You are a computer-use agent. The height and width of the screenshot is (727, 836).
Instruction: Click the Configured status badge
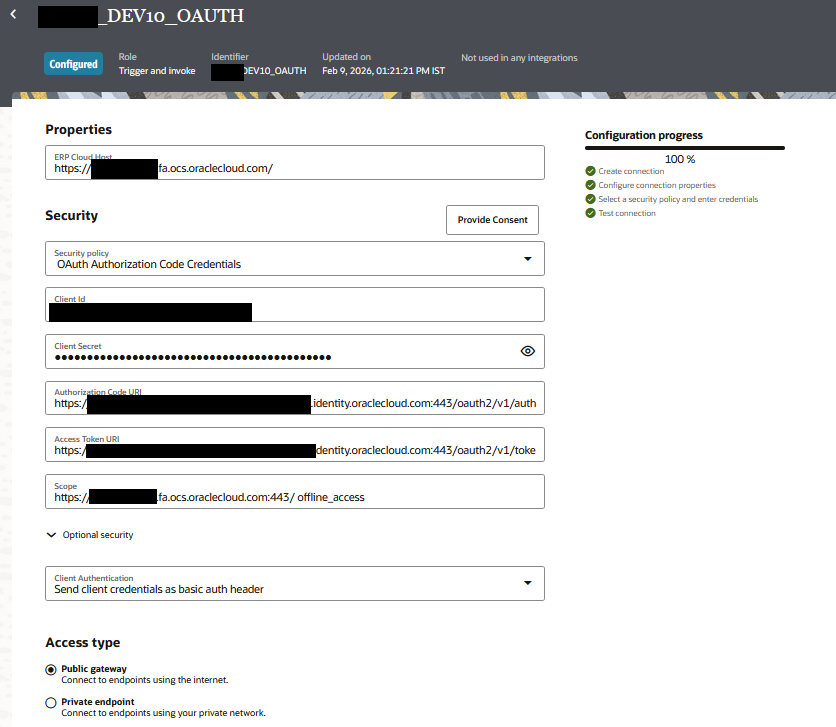pos(74,64)
